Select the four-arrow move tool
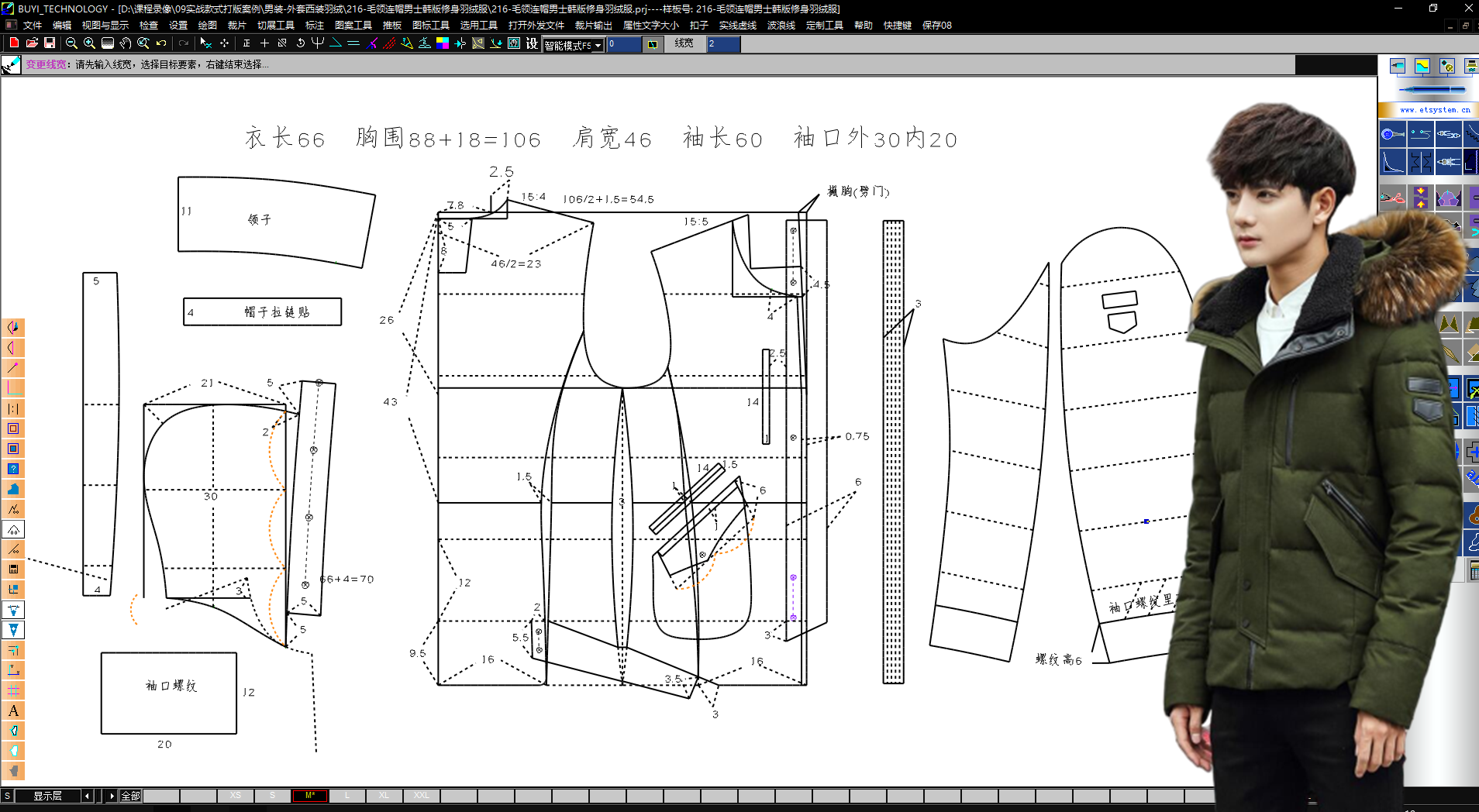The height and width of the screenshot is (812, 1479). (x=224, y=43)
